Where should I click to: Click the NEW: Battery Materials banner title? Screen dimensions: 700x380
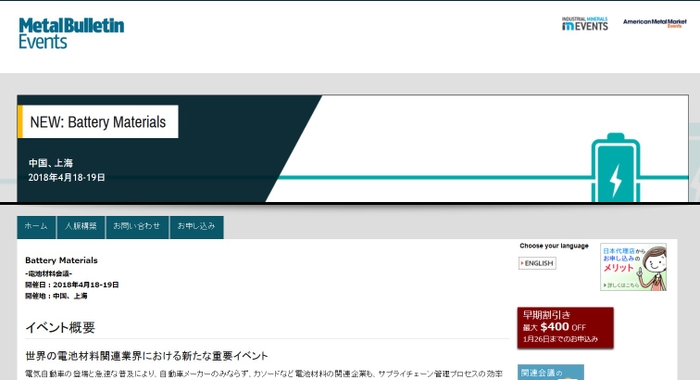tap(98, 122)
